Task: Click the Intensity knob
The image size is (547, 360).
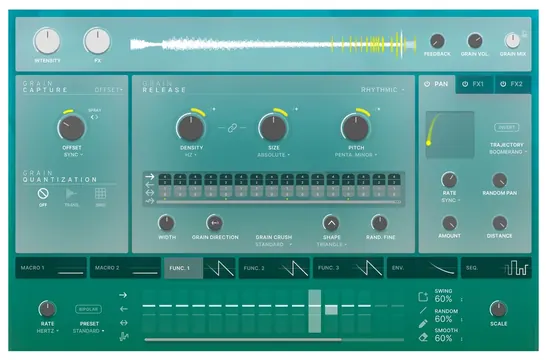Action: tap(47, 41)
